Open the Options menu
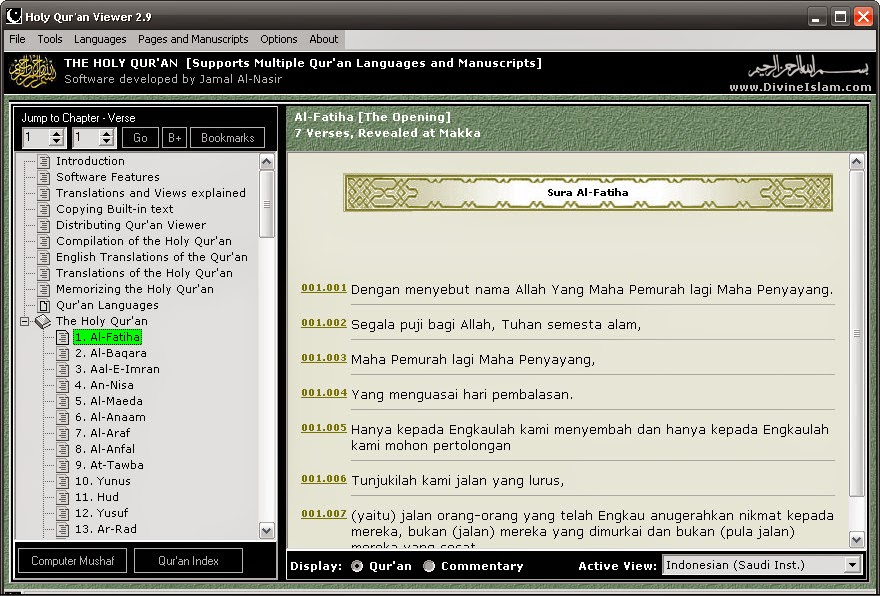 (278, 39)
